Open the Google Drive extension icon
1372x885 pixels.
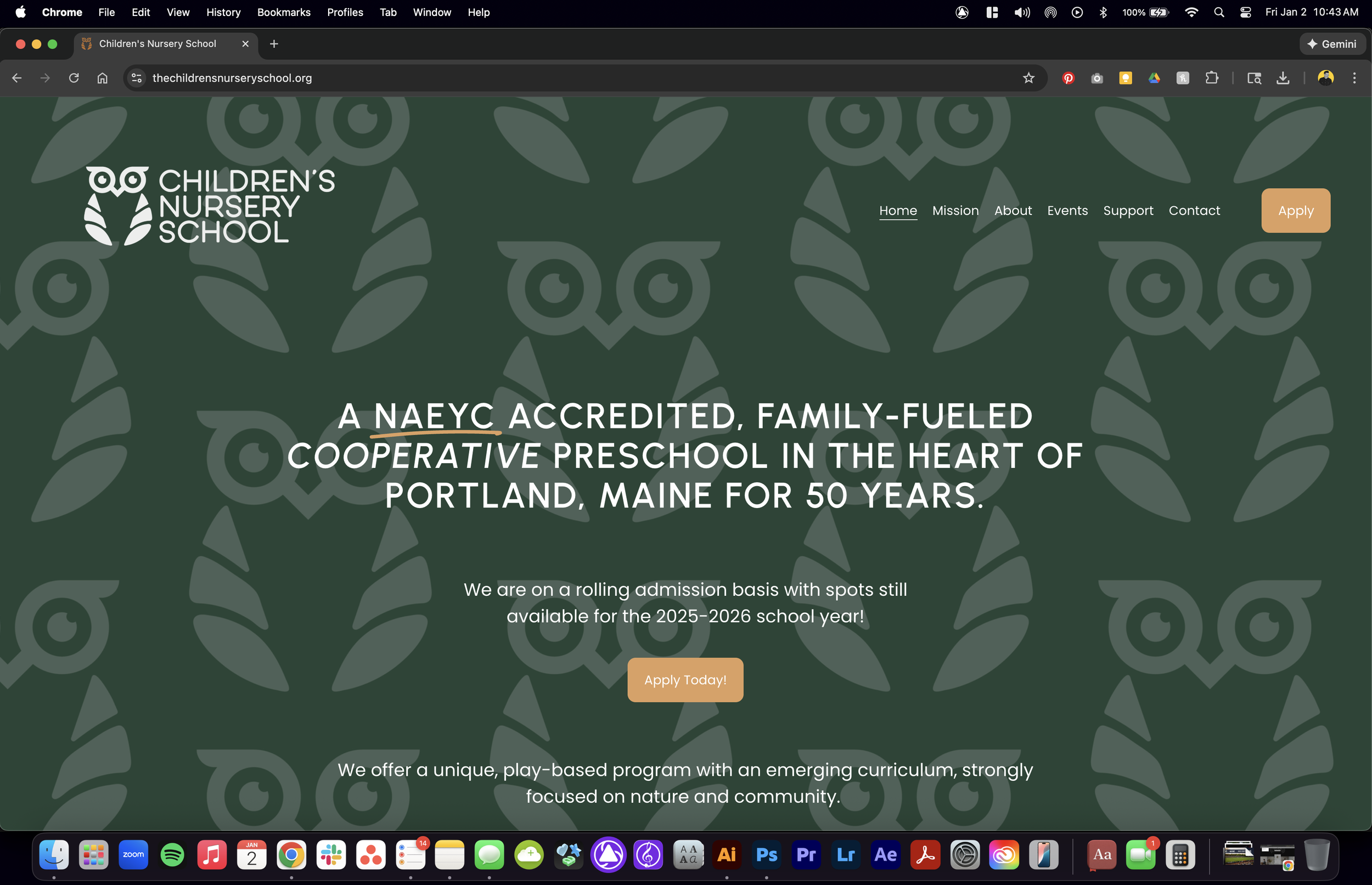coord(1154,78)
